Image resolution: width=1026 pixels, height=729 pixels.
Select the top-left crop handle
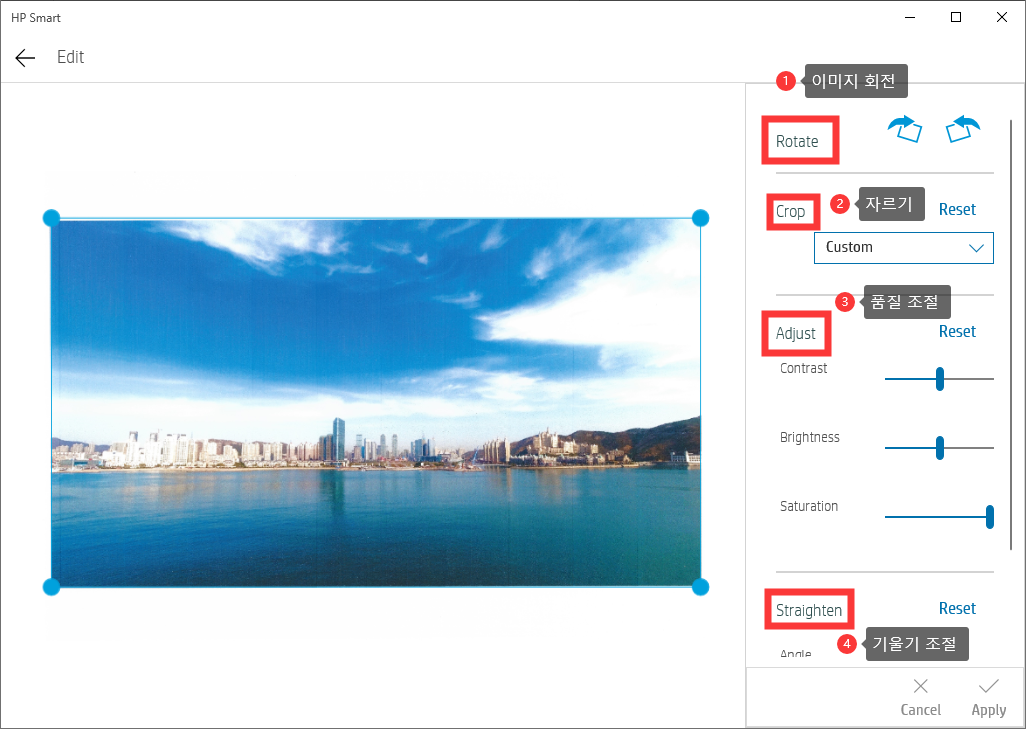[51, 218]
